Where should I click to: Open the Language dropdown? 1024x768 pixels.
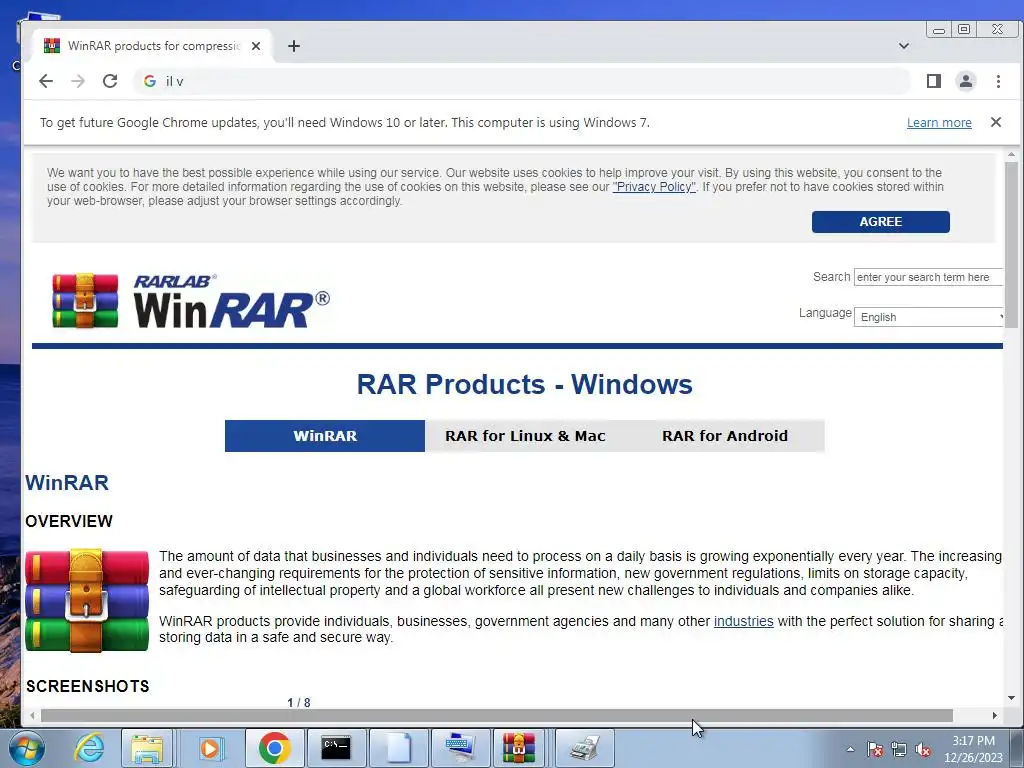(928, 317)
